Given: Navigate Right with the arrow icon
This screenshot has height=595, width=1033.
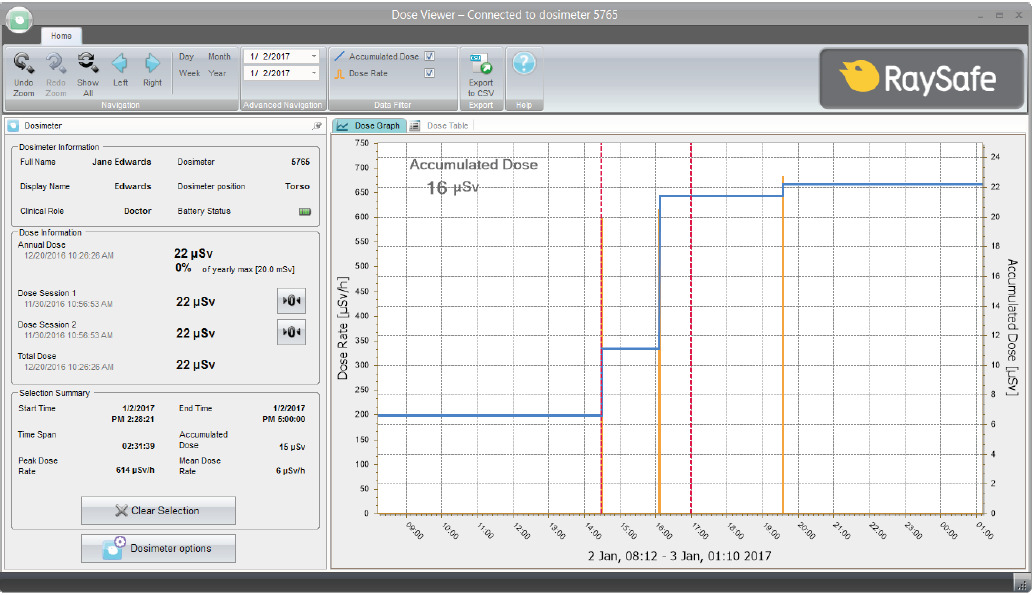Looking at the screenshot, I should click(152, 63).
